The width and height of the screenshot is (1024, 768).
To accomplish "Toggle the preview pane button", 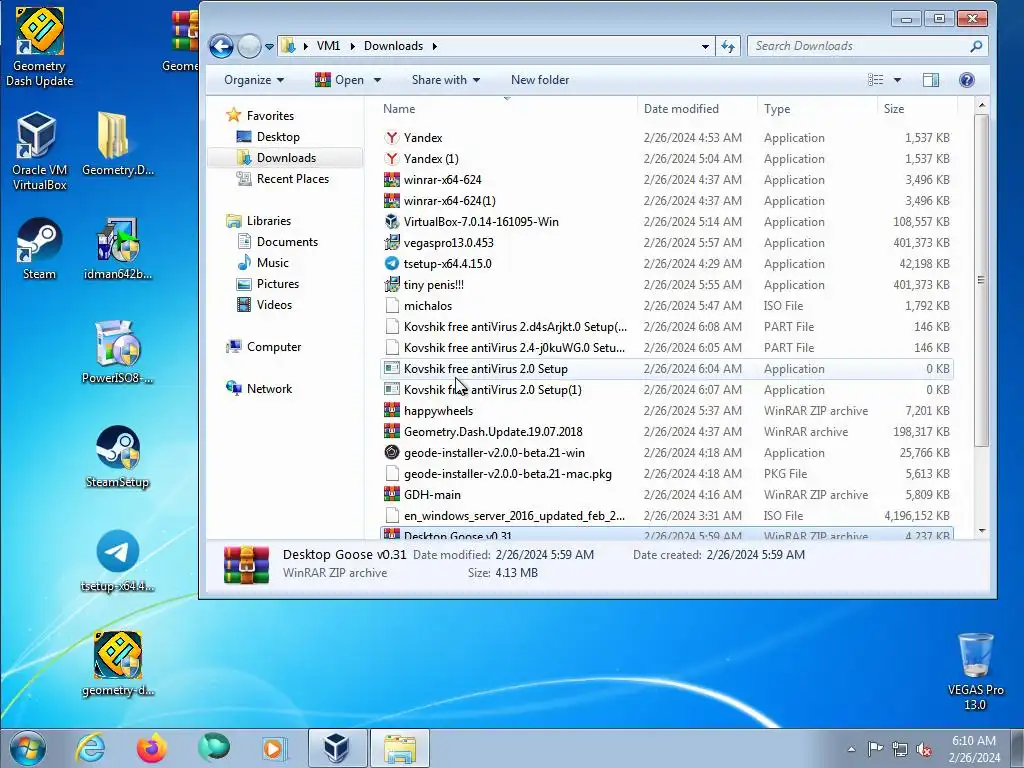I will click(x=931, y=80).
